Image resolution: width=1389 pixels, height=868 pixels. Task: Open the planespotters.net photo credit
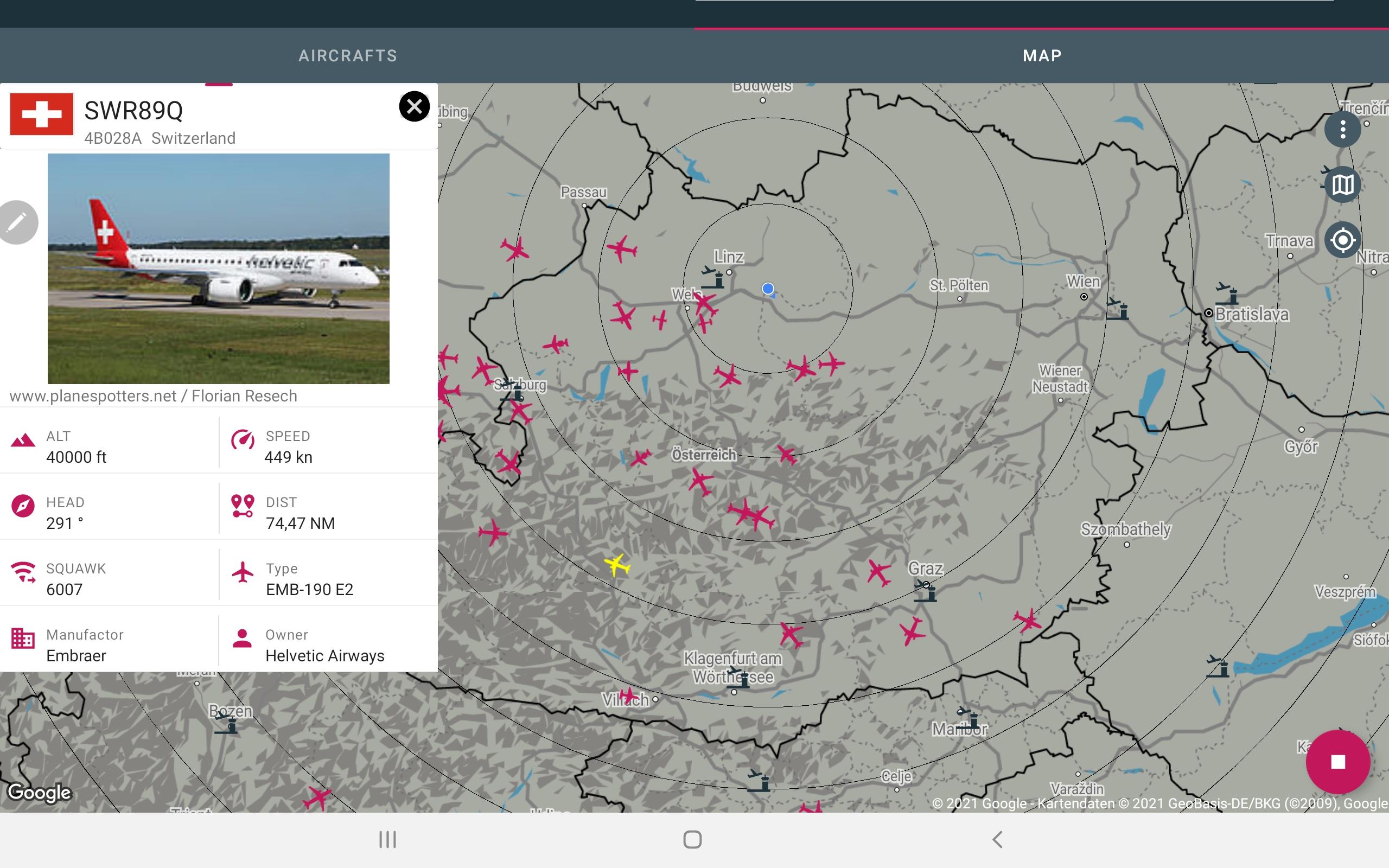tap(153, 396)
